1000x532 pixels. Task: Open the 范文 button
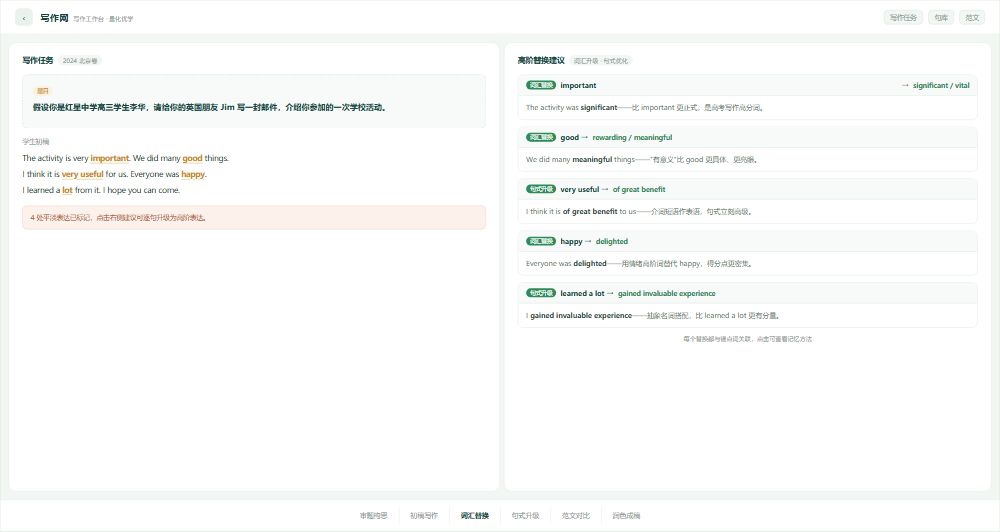click(972, 18)
